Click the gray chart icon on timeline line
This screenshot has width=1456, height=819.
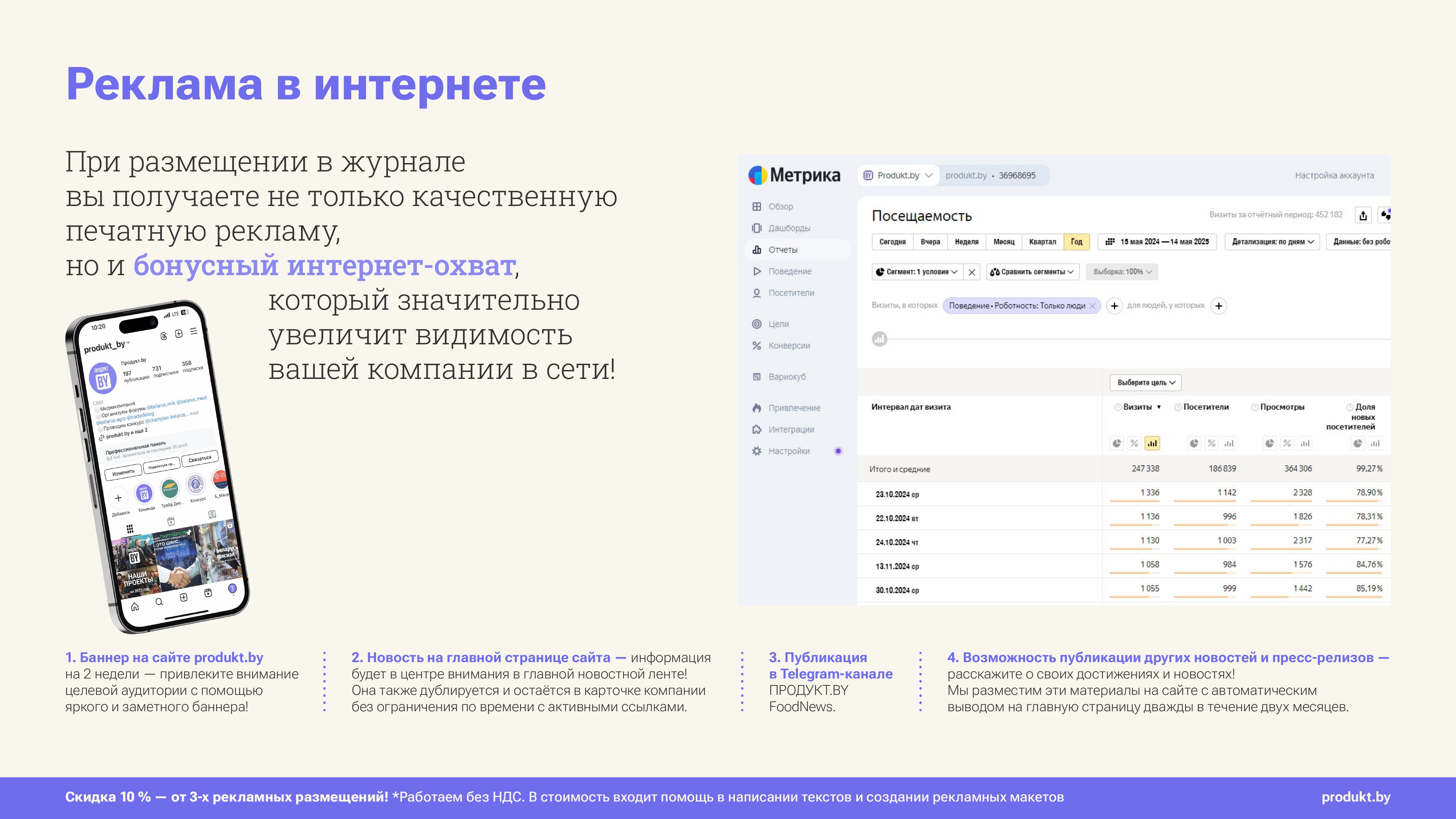point(879,339)
